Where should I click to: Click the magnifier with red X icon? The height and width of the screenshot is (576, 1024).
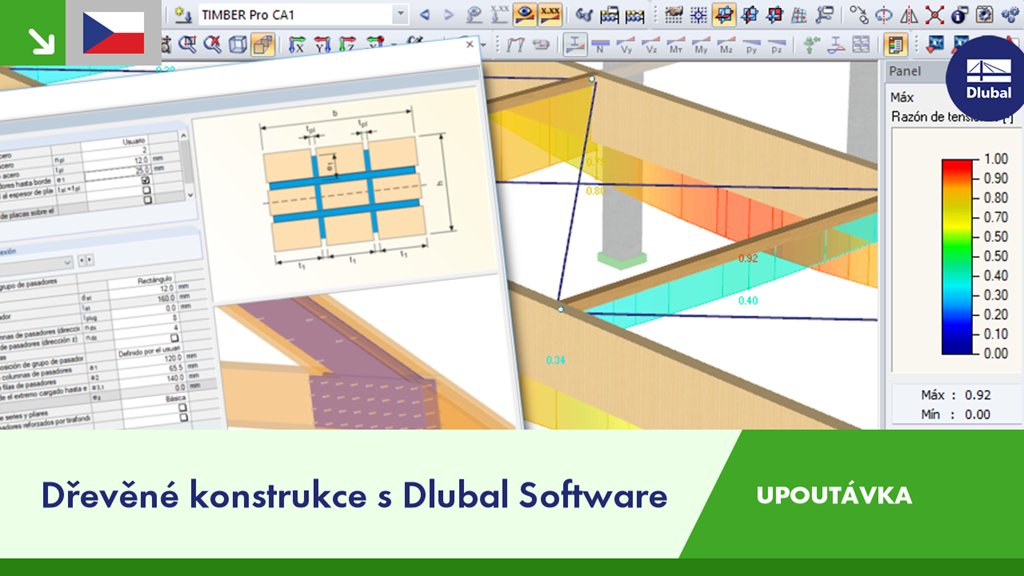tap(212, 44)
